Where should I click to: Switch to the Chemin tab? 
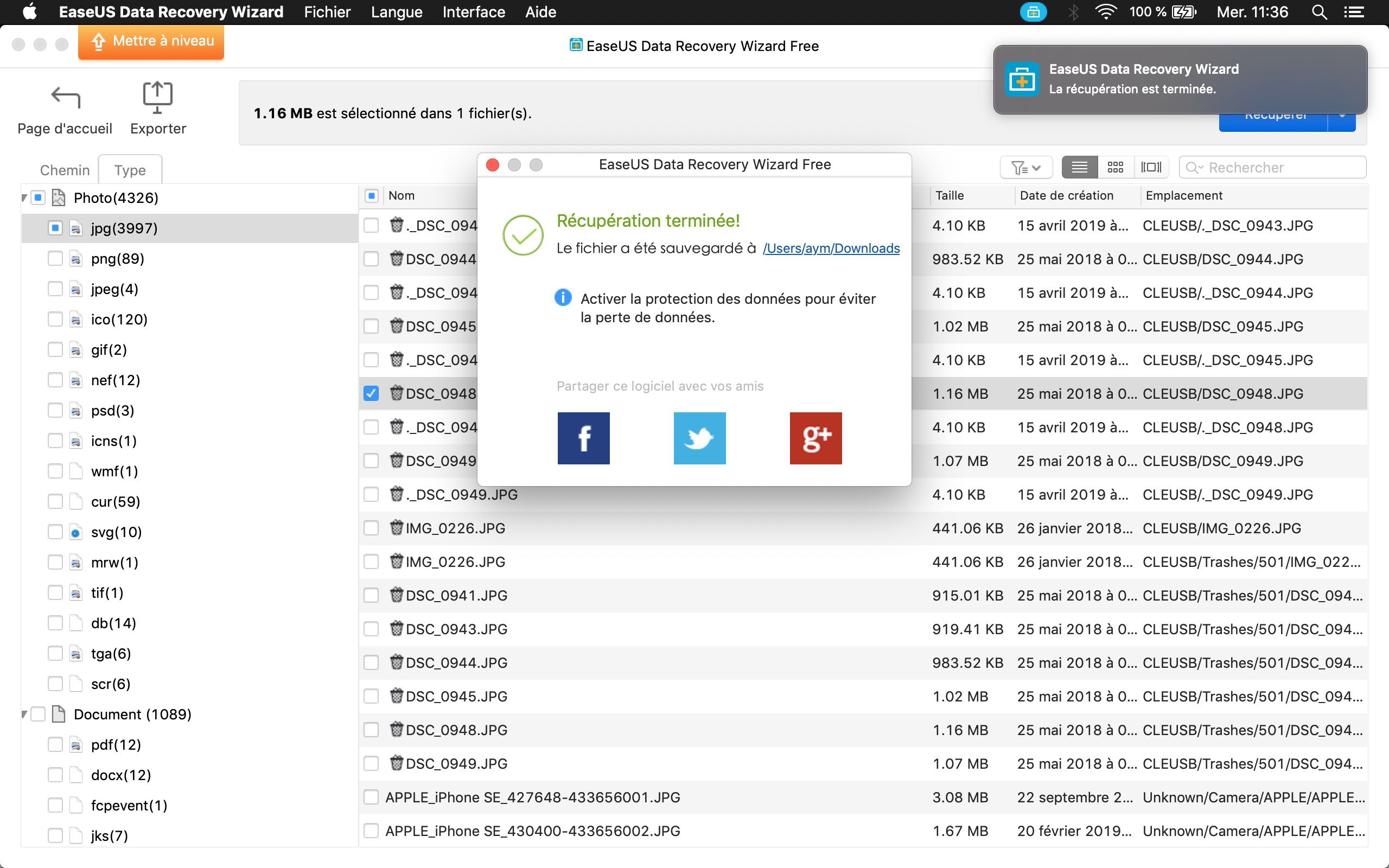(x=65, y=170)
